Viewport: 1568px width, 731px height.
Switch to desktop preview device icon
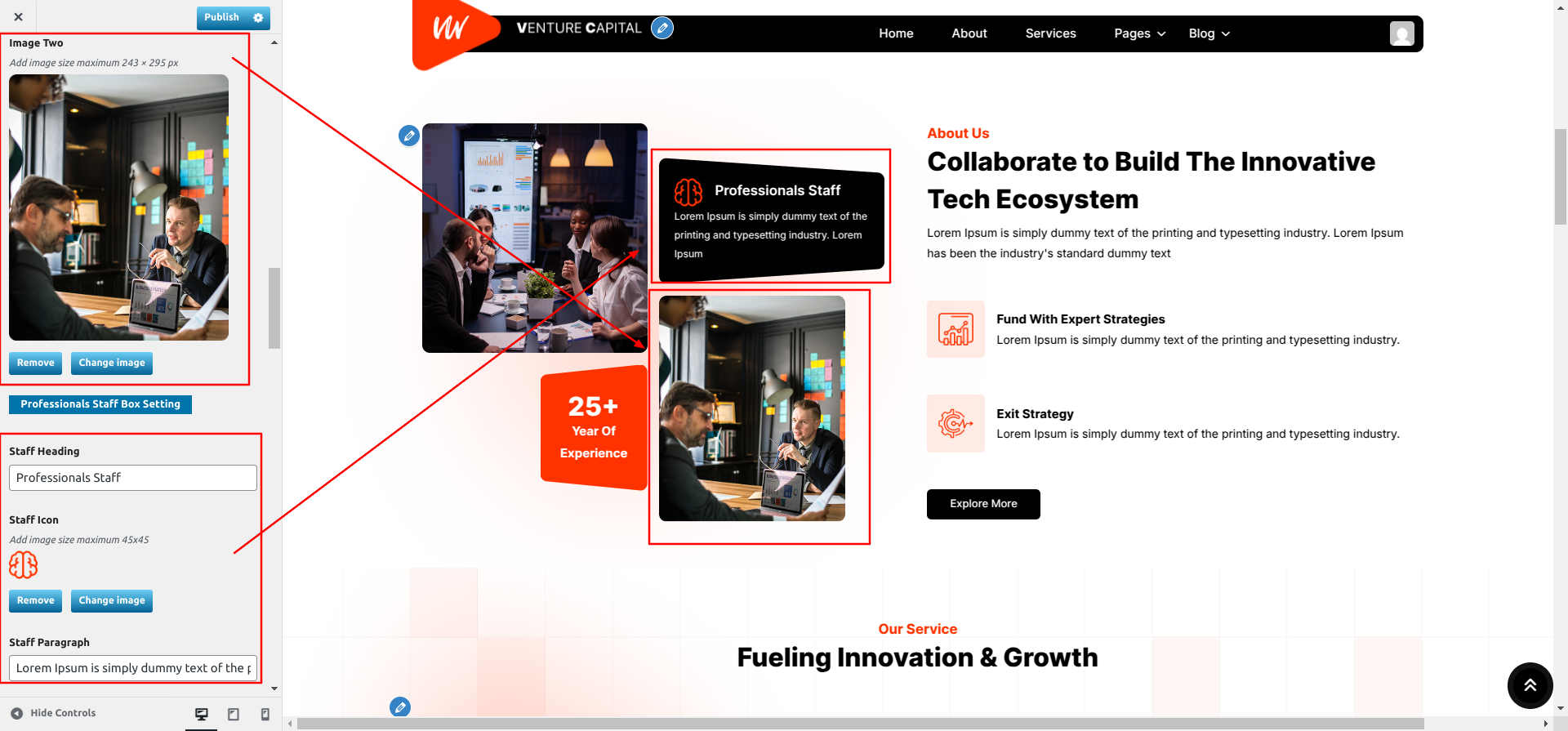coord(202,714)
